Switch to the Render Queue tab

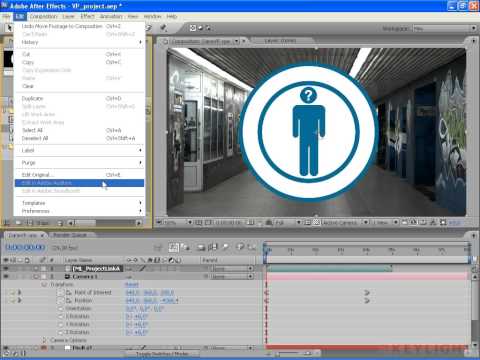(x=70, y=235)
